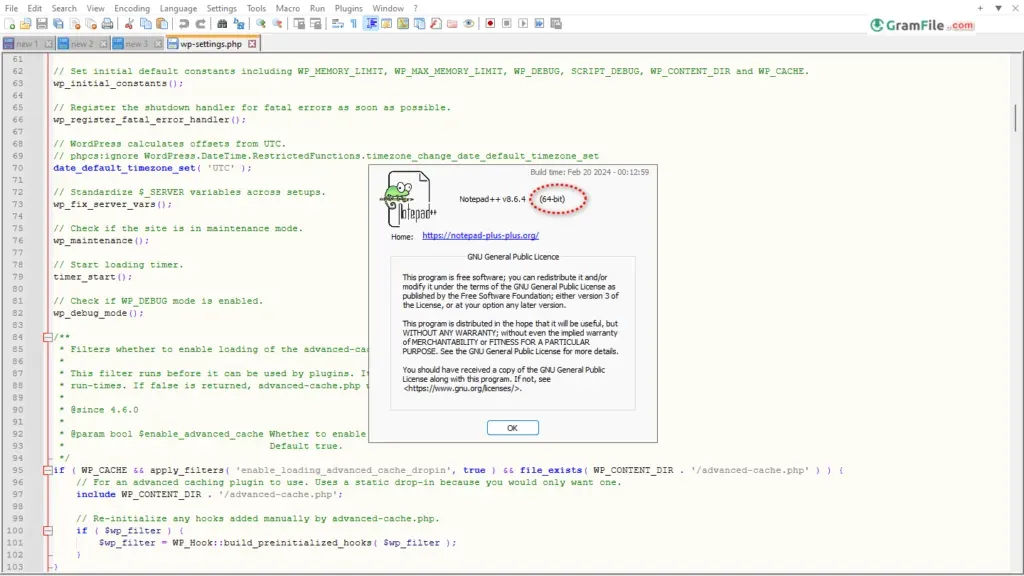The image size is (1024, 576).
Task: Toggle Show All Characters pilcrow icon
Action: tap(354, 24)
